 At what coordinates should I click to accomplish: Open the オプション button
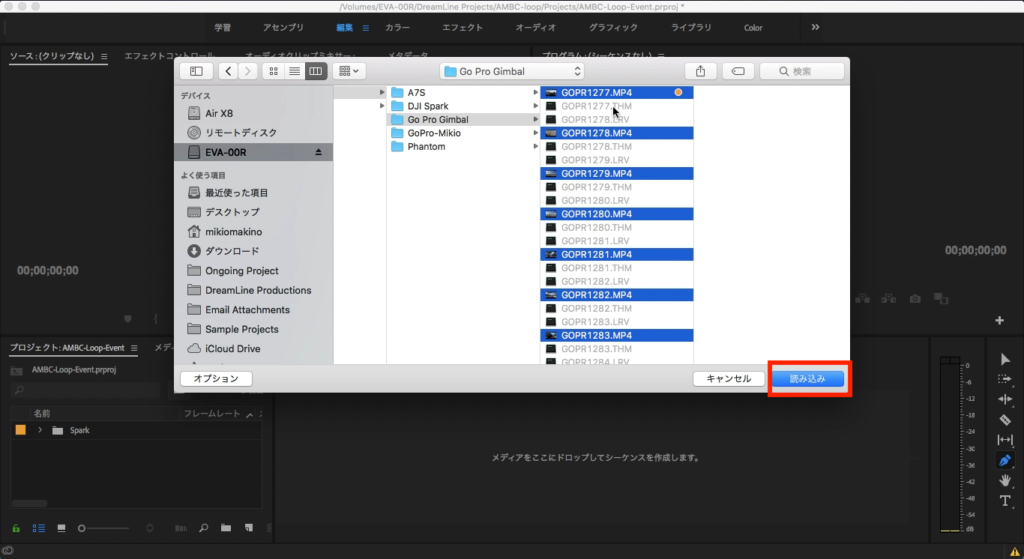click(x=216, y=379)
